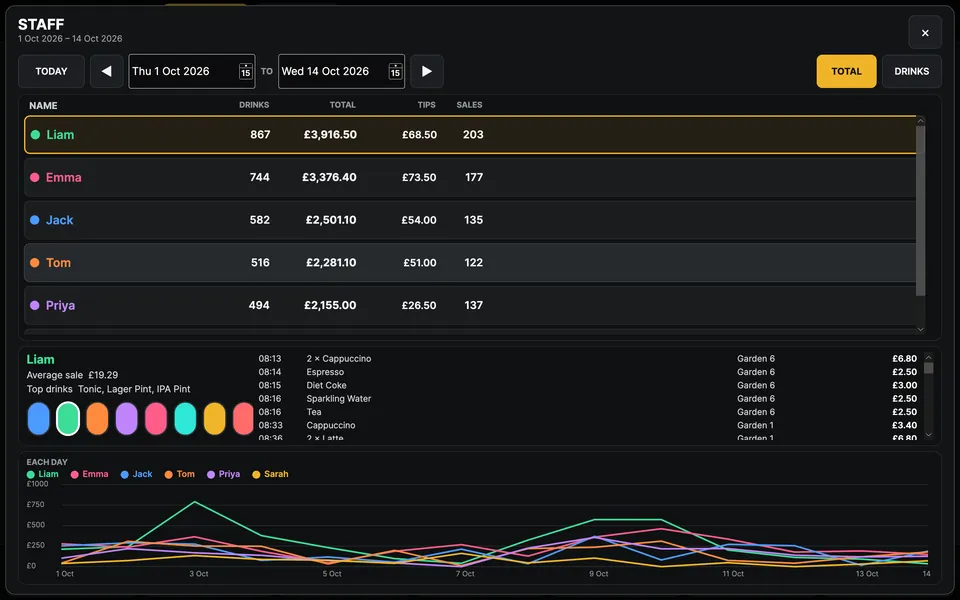Pick the coral red colour swatch

(244, 419)
